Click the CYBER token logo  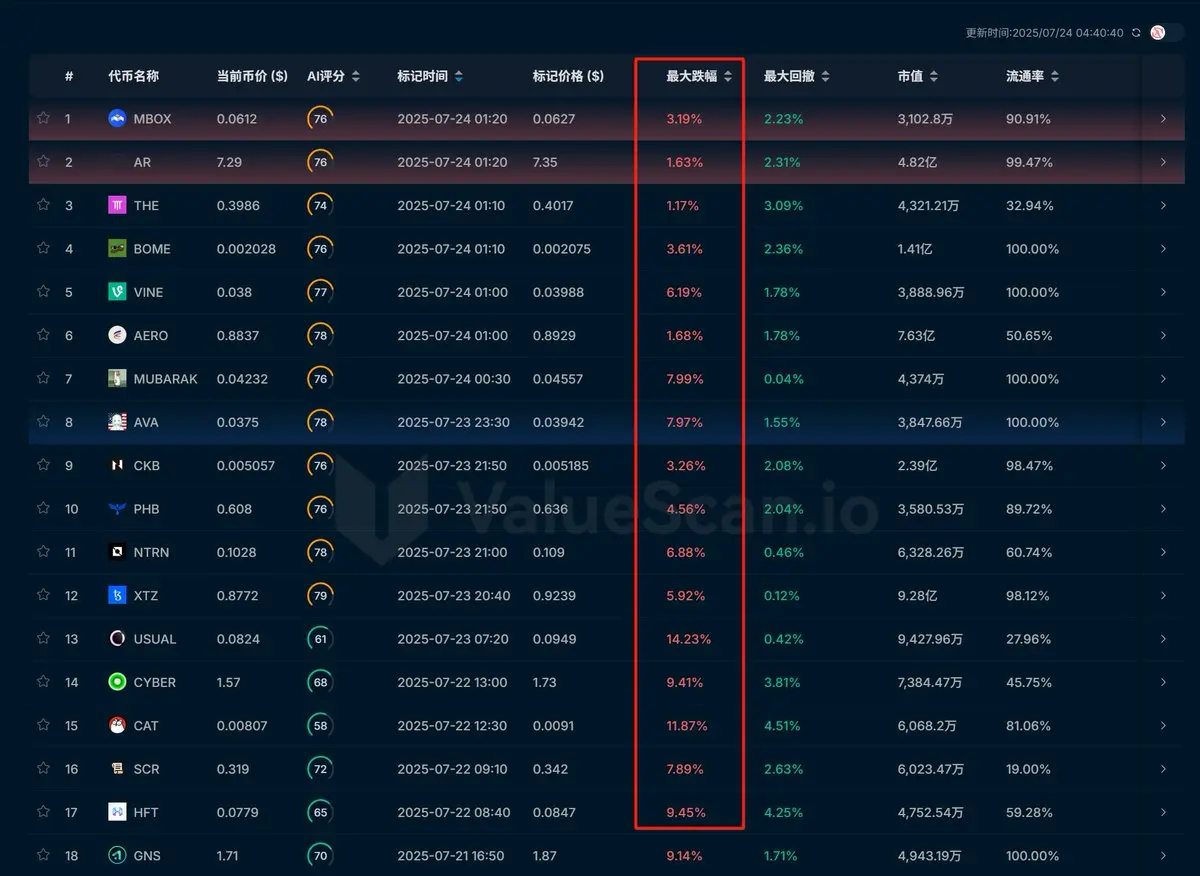pyautogui.click(x=117, y=681)
